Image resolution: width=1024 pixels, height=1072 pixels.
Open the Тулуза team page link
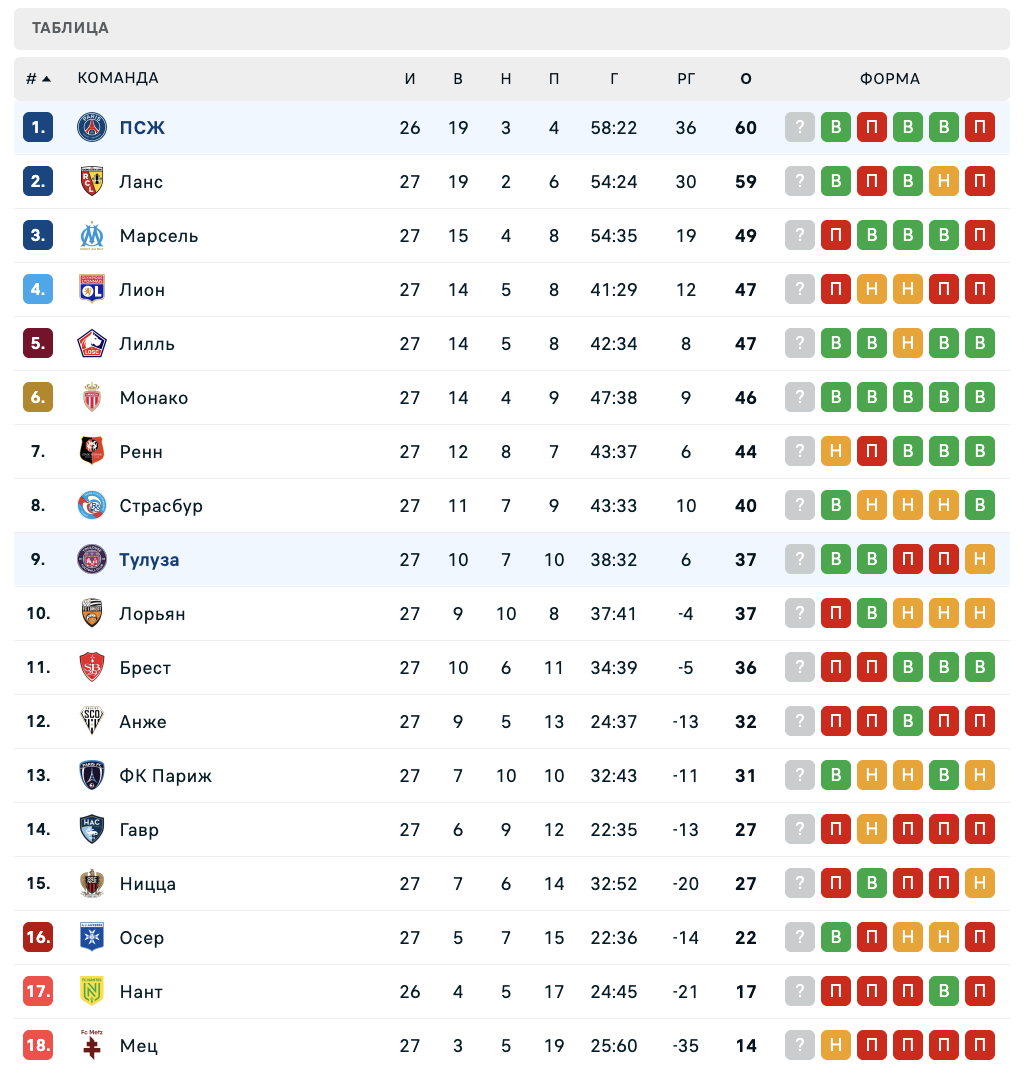[149, 560]
